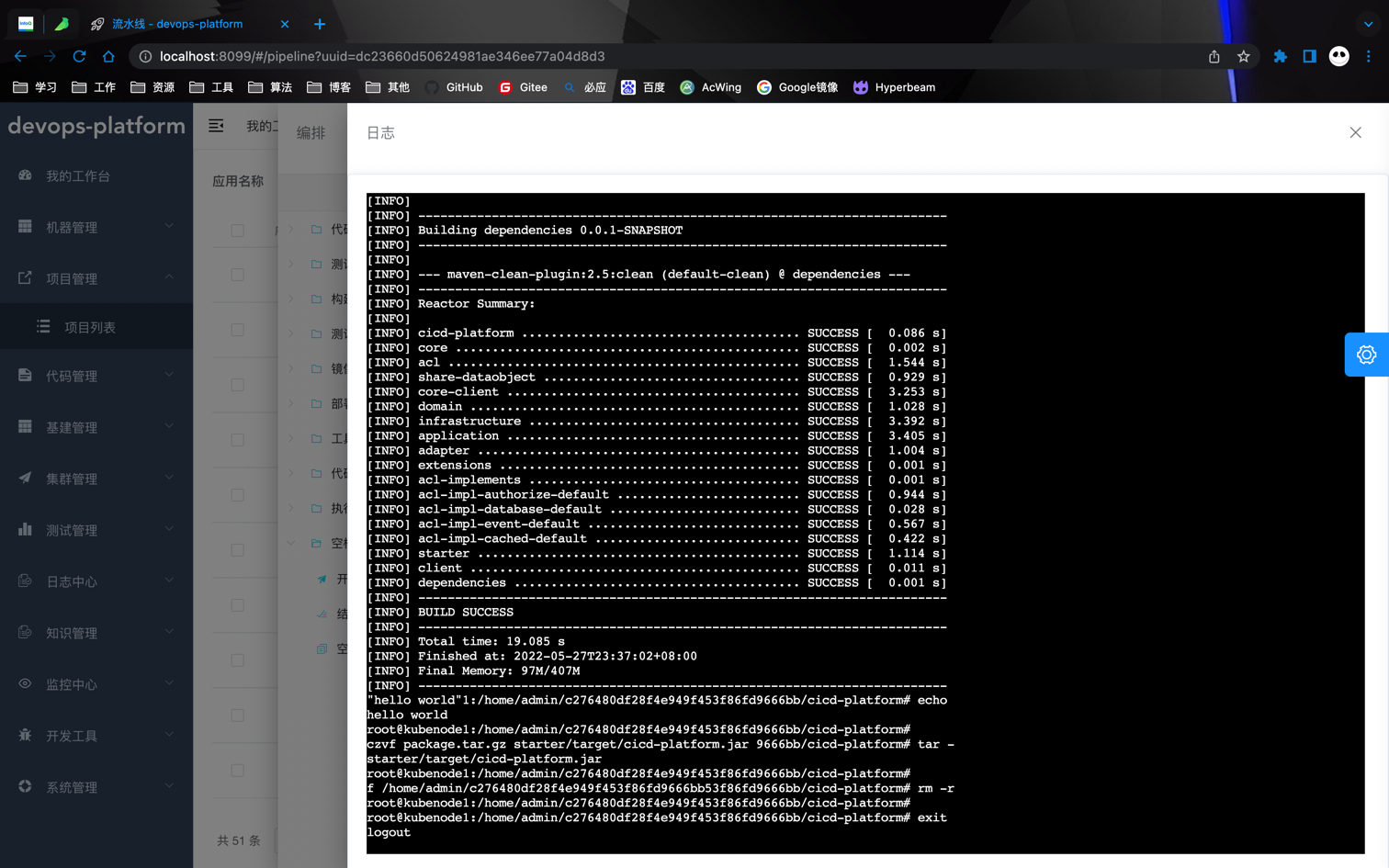The width and height of the screenshot is (1389, 868).
Task: Open the Hyperbeam bookmark
Action: point(895,87)
